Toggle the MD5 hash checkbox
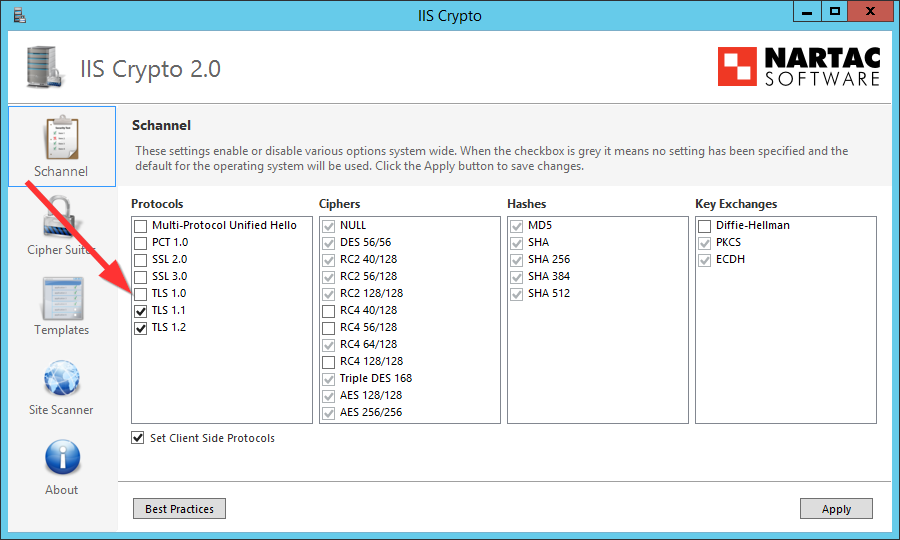The width and height of the screenshot is (900, 540). point(517,226)
